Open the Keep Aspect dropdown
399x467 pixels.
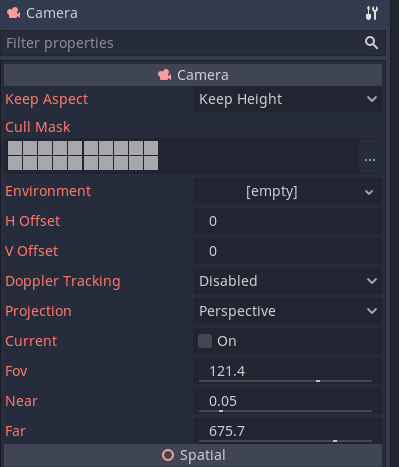point(287,99)
